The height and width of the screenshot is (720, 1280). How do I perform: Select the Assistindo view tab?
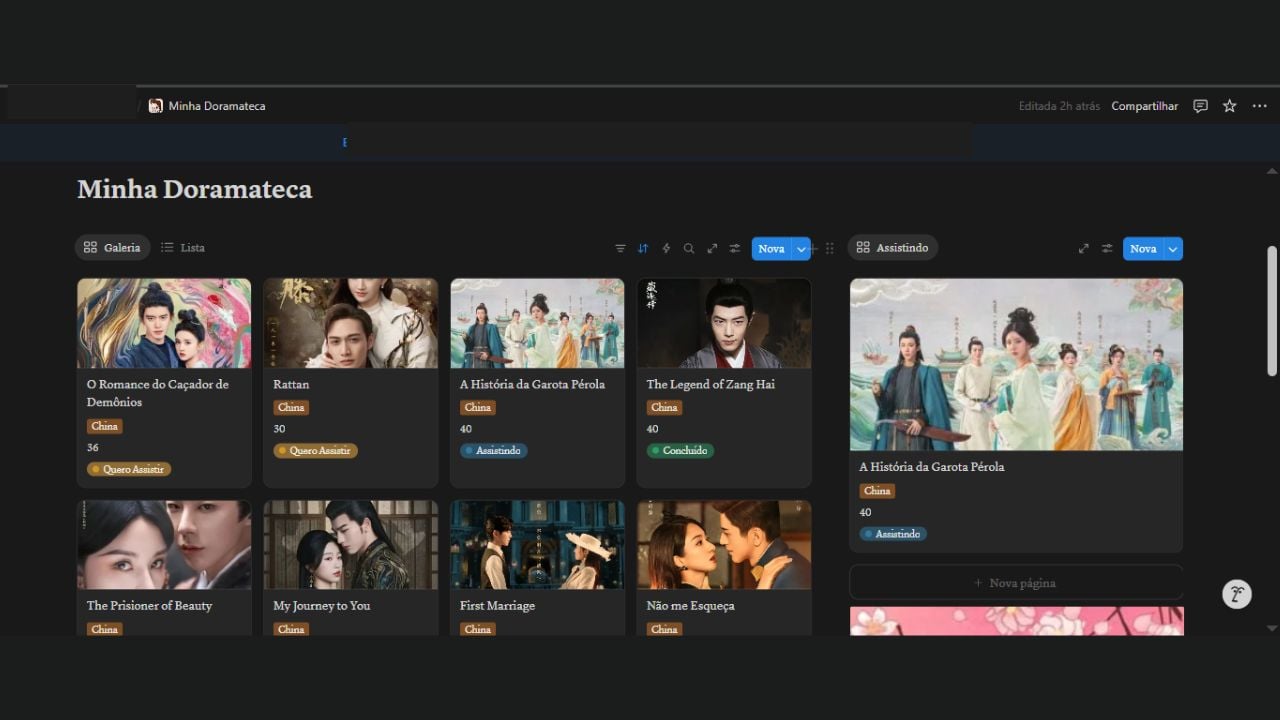(893, 248)
